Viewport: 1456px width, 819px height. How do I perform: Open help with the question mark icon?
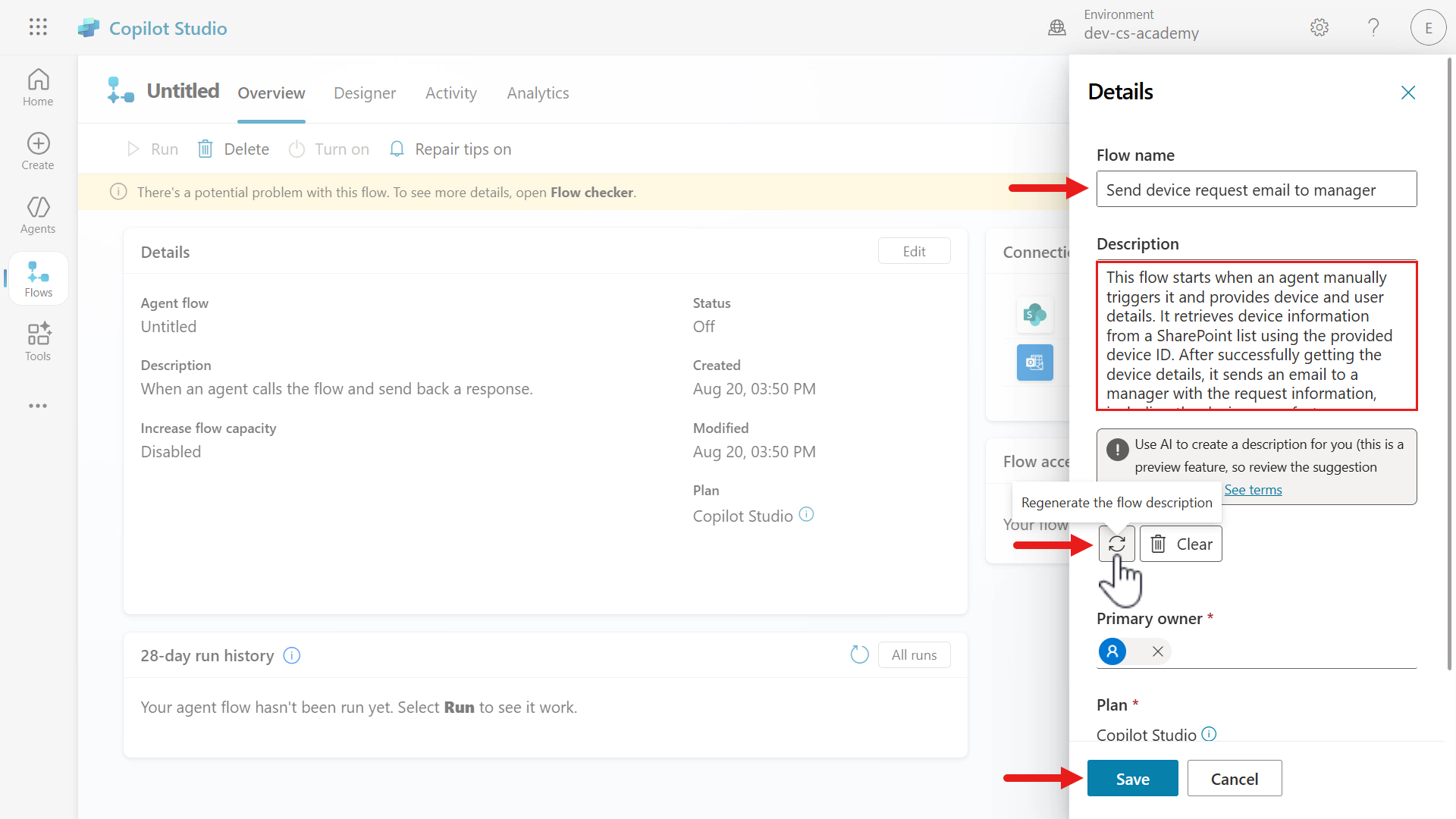tap(1373, 27)
